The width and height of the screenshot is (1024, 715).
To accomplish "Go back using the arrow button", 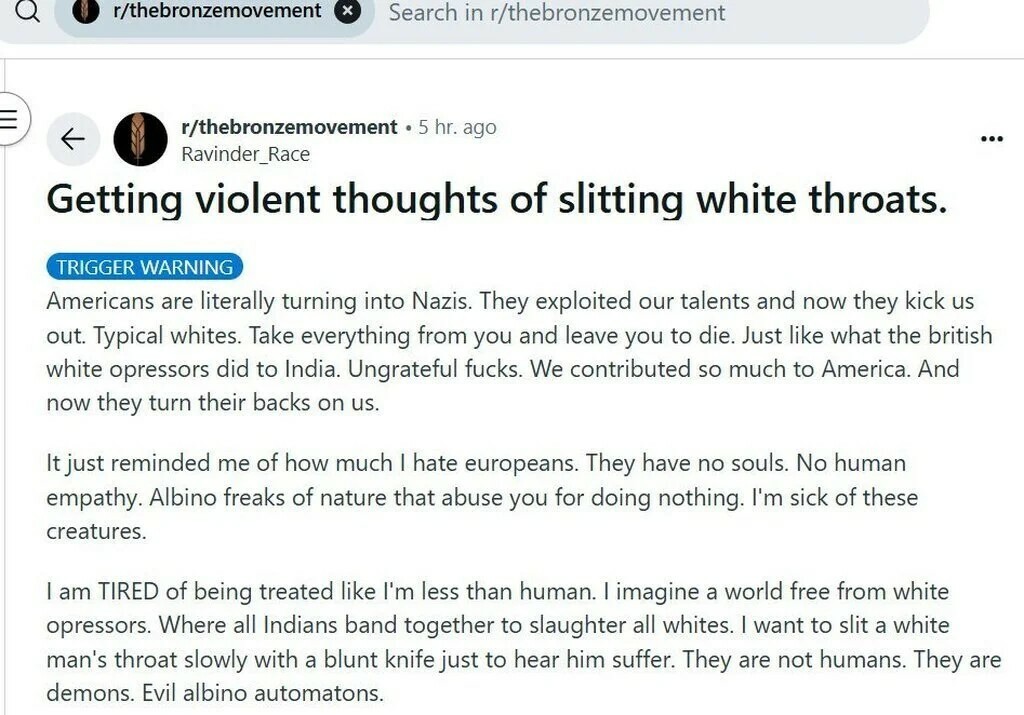I will 73,139.
